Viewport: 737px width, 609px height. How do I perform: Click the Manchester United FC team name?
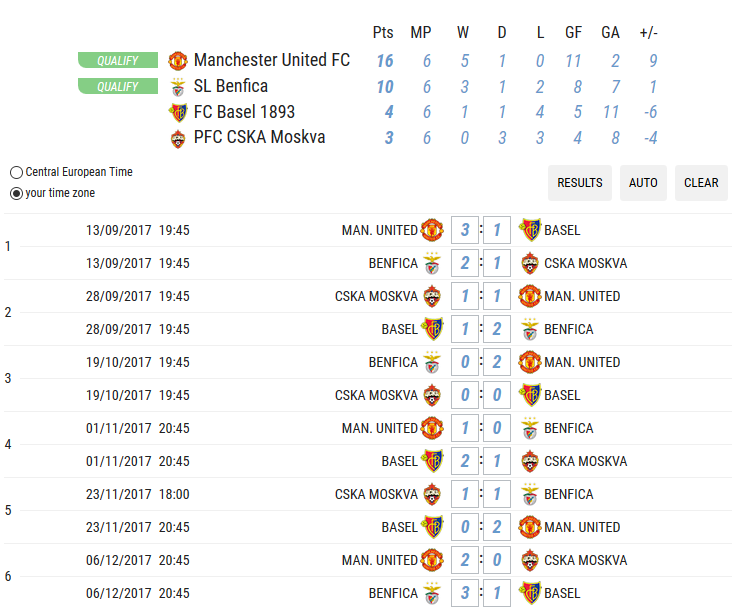(272, 60)
